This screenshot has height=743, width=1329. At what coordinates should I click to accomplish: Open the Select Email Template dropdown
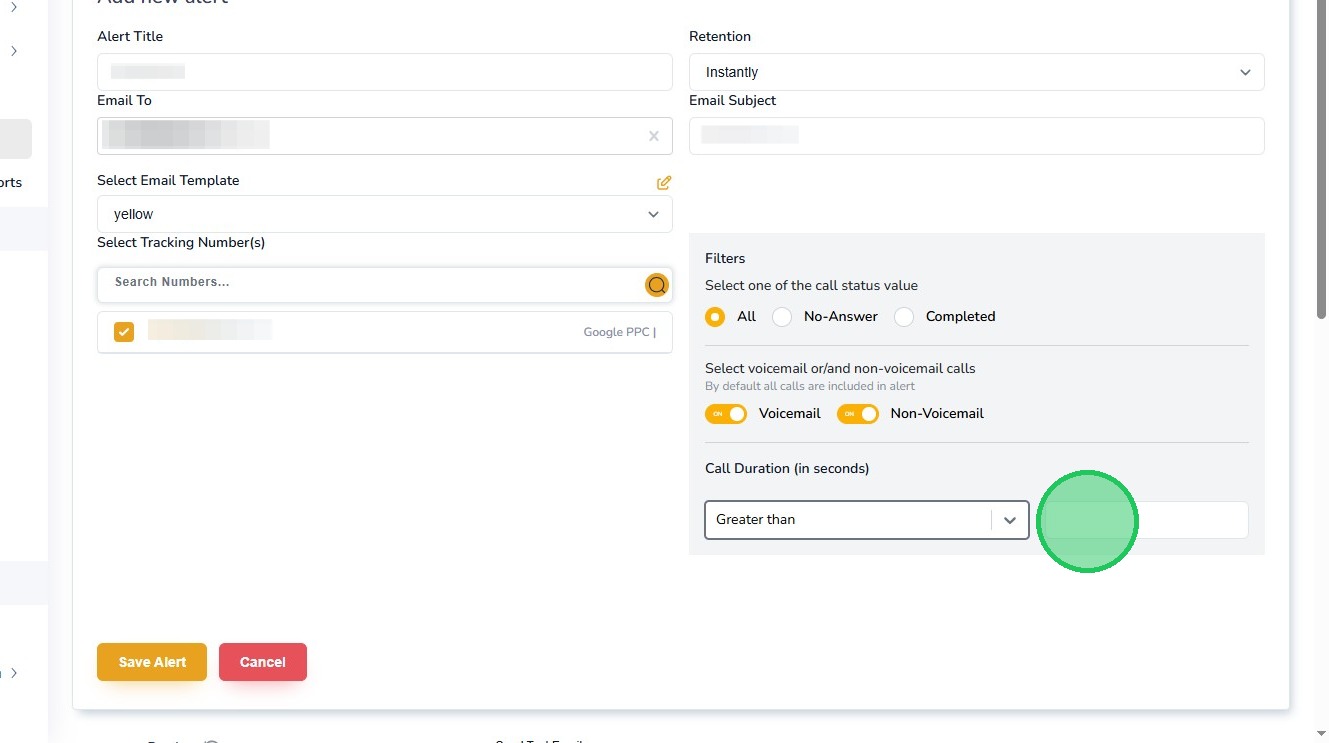click(384, 214)
